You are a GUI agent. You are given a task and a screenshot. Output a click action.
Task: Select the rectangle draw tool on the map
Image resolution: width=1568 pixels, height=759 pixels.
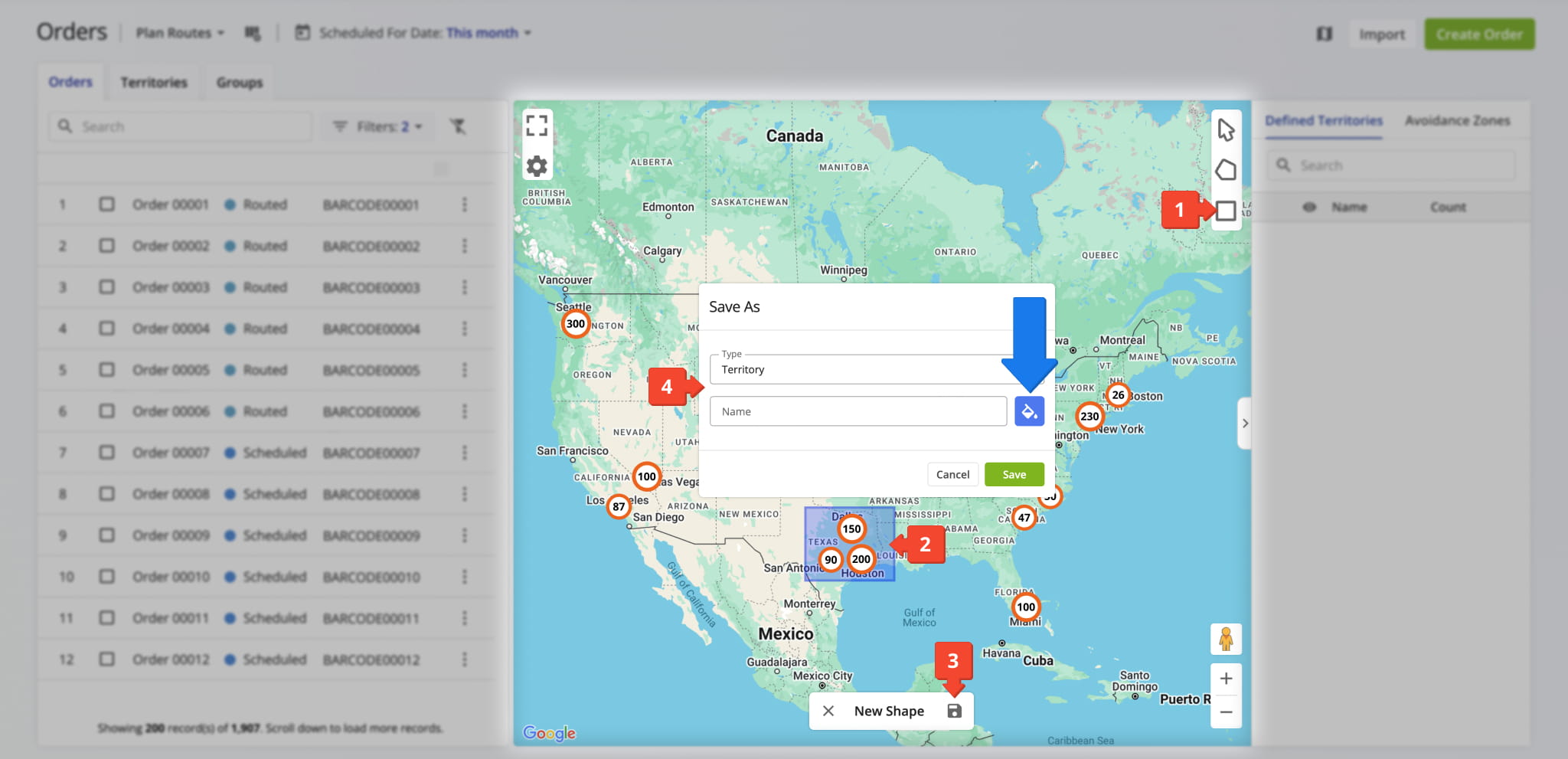tap(1226, 210)
